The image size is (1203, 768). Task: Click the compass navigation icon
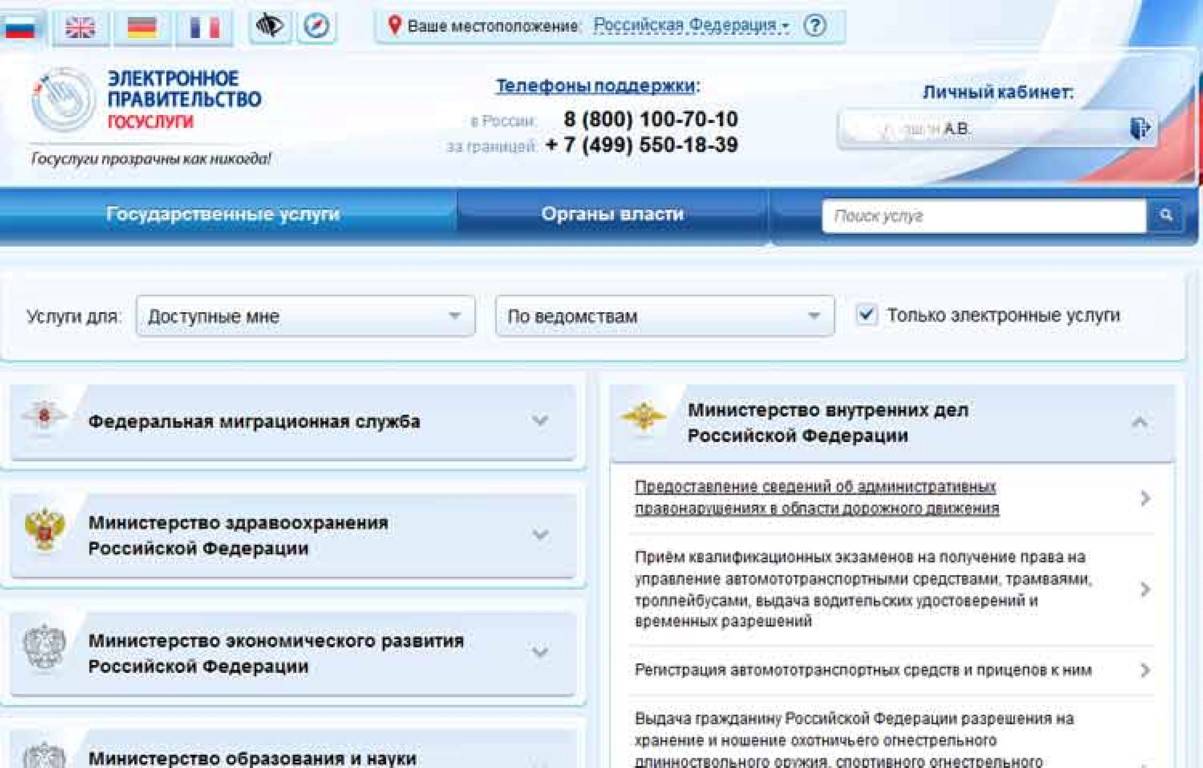(x=316, y=26)
